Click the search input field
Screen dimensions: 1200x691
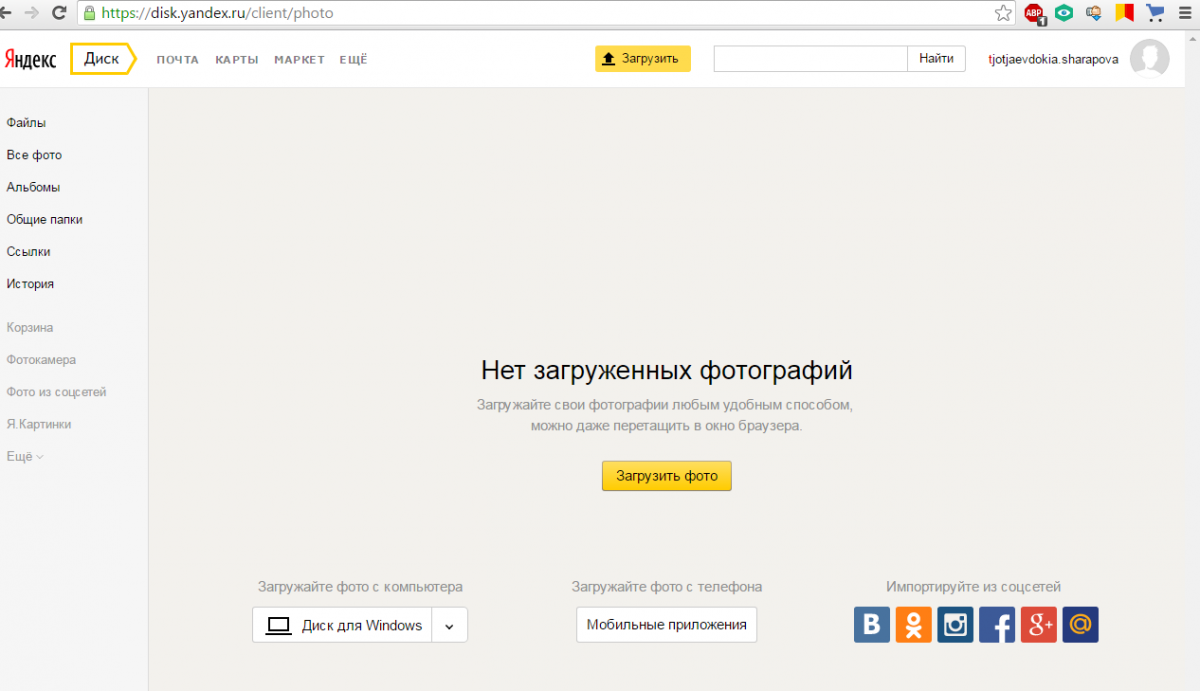pos(810,59)
